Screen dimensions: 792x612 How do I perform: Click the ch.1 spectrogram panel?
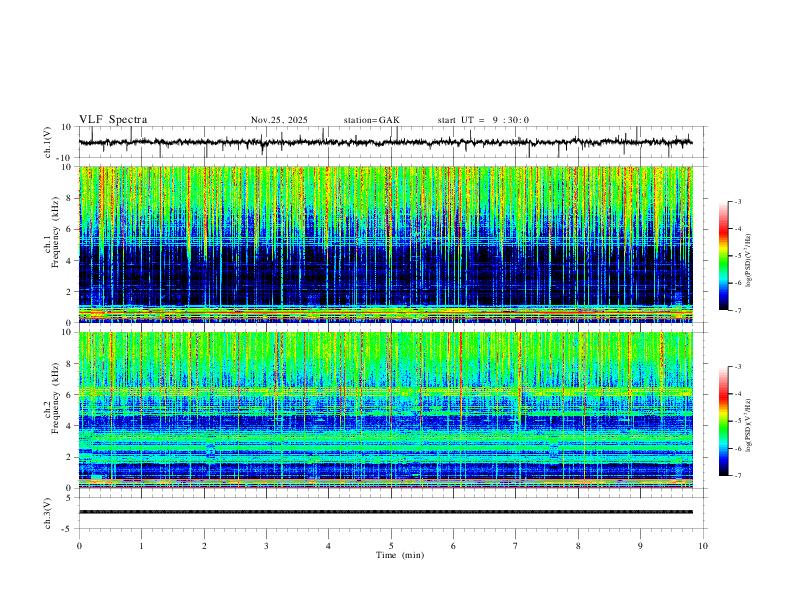click(386, 244)
